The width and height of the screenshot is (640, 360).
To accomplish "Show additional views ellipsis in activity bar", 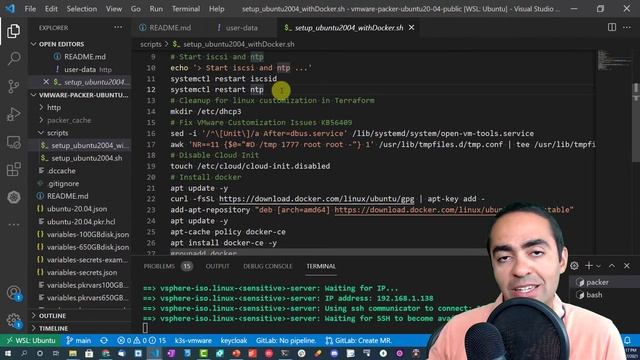I will [x=13, y=224].
